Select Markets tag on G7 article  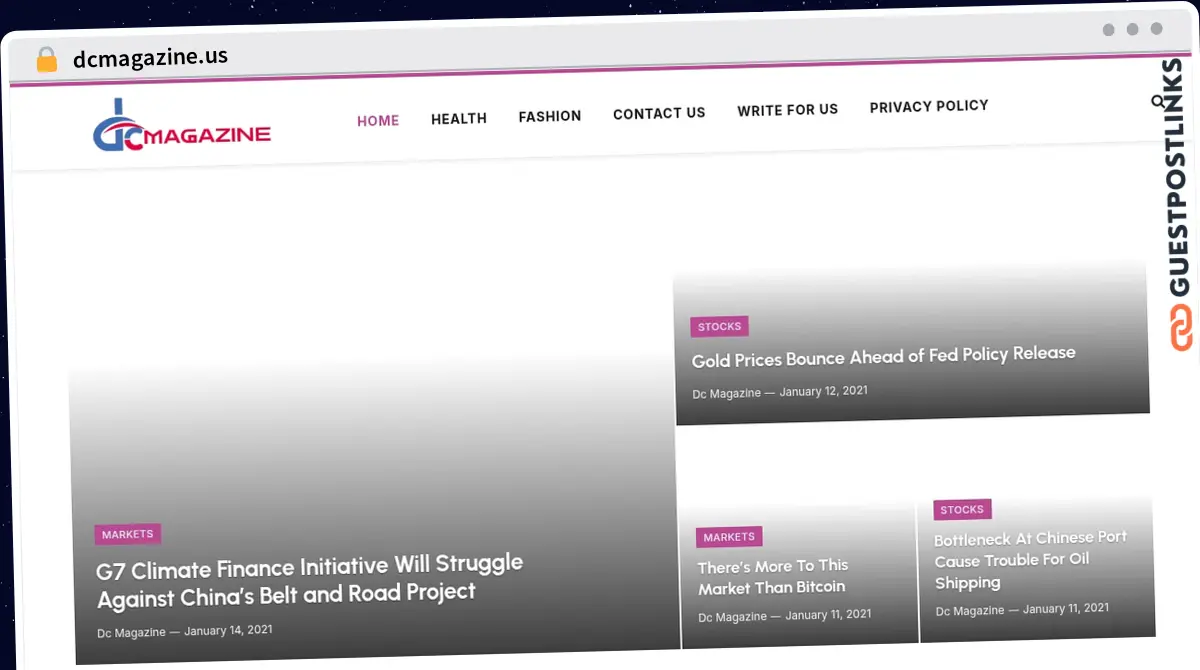coord(128,535)
